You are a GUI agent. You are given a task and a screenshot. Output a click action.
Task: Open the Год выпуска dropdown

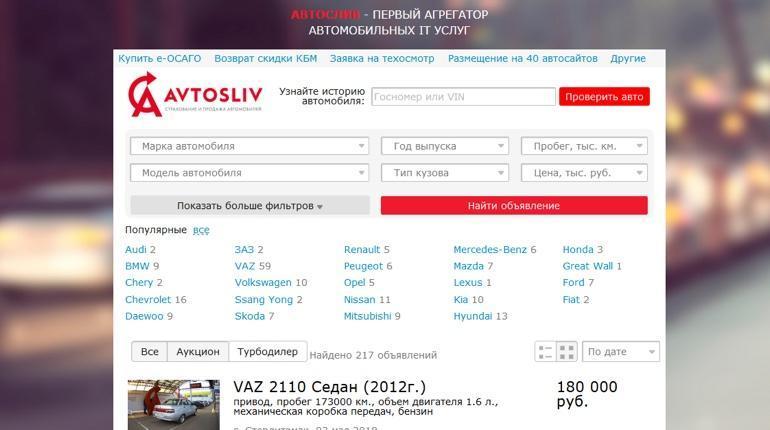(x=445, y=146)
